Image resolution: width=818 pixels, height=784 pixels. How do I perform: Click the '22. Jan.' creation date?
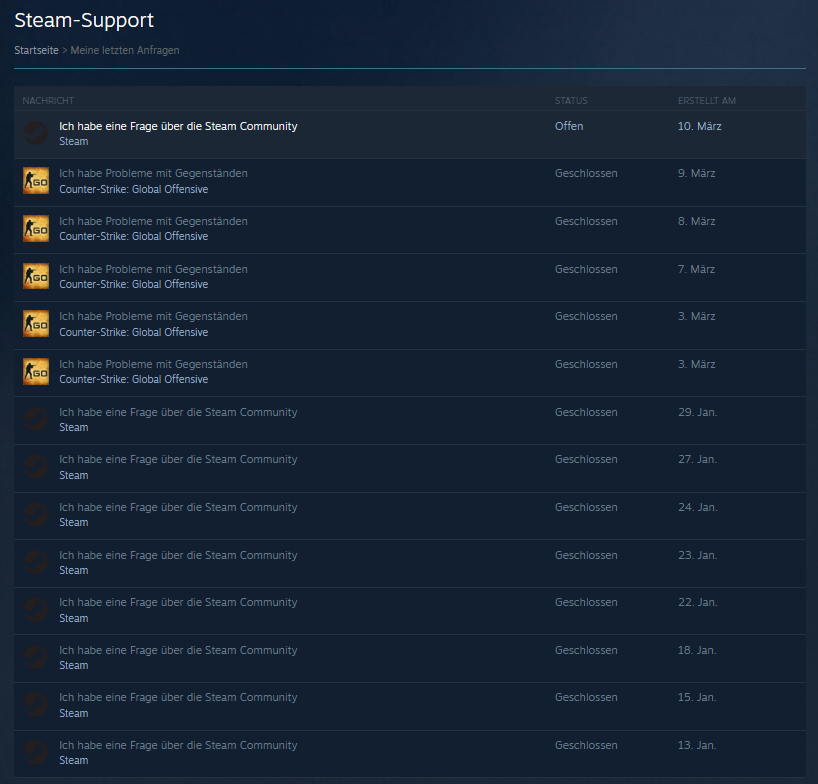[697, 602]
